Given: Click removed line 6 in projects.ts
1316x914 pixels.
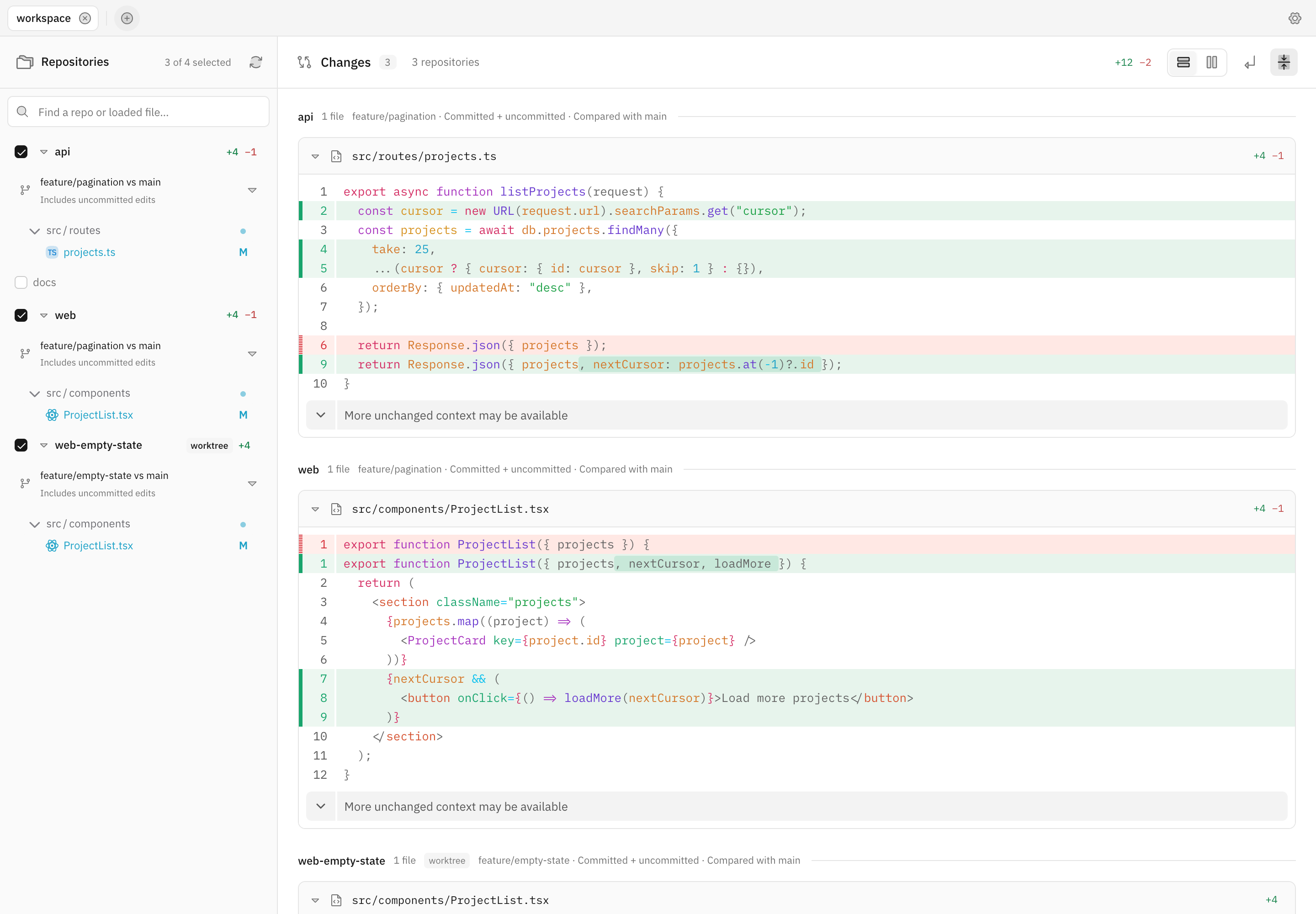Looking at the screenshot, I should tap(796, 345).
